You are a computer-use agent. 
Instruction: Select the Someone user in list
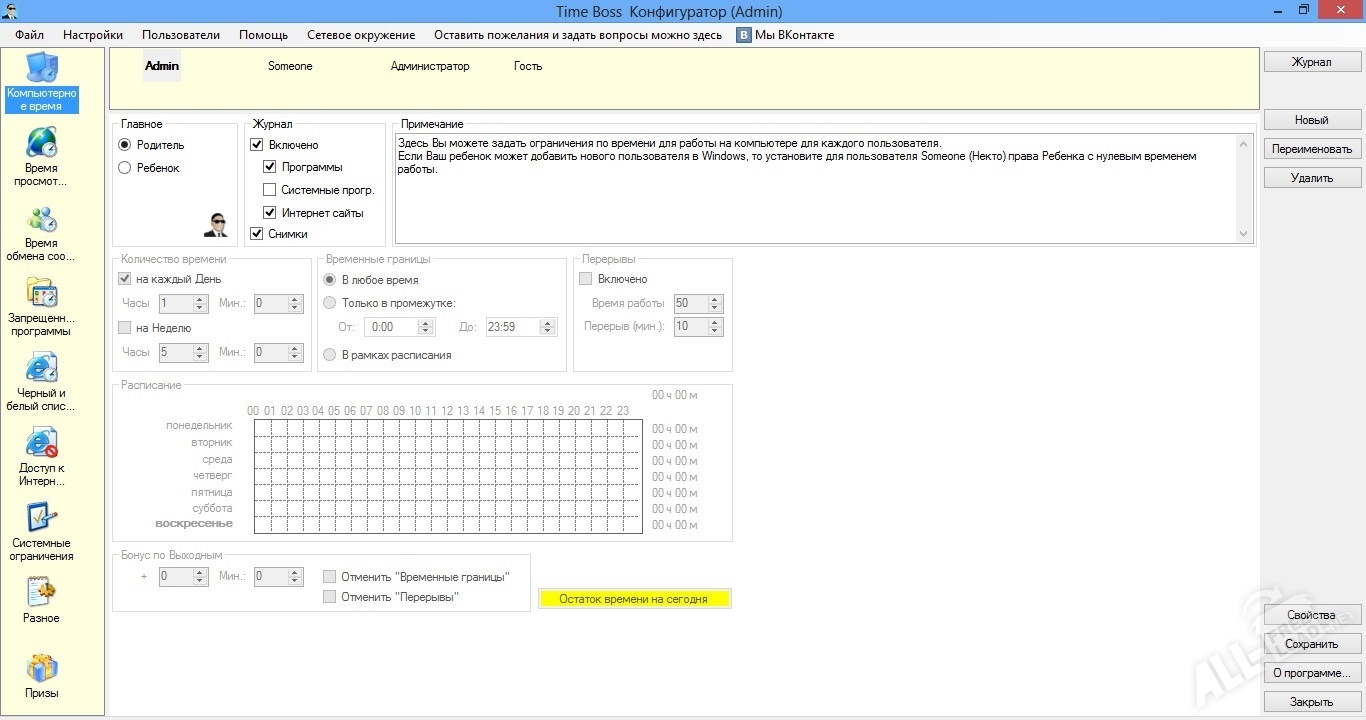pos(290,66)
